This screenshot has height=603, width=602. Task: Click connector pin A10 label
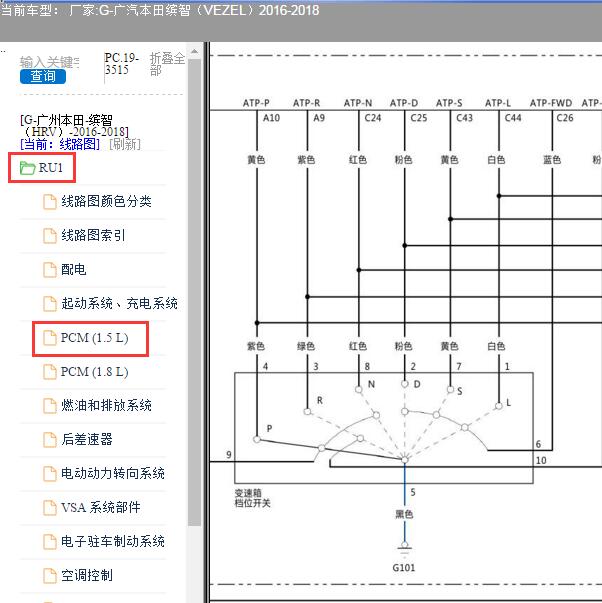(271, 118)
